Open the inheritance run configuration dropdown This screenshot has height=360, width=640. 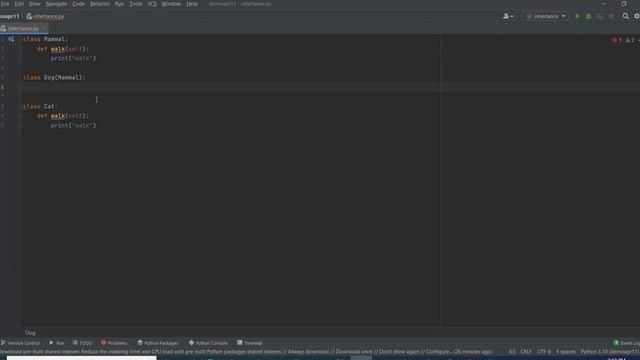point(546,16)
